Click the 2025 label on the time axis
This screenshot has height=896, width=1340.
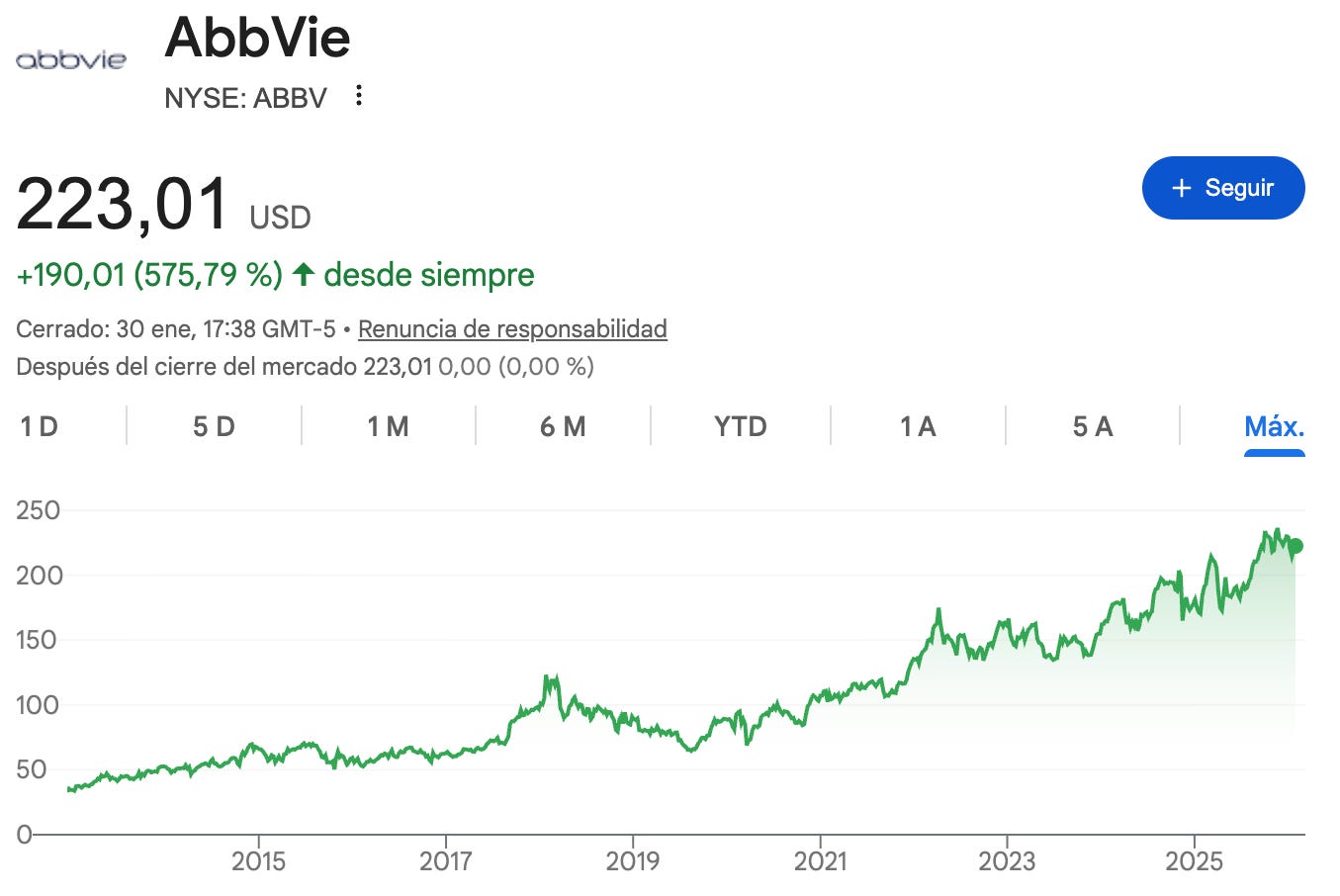[x=1195, y=861]
